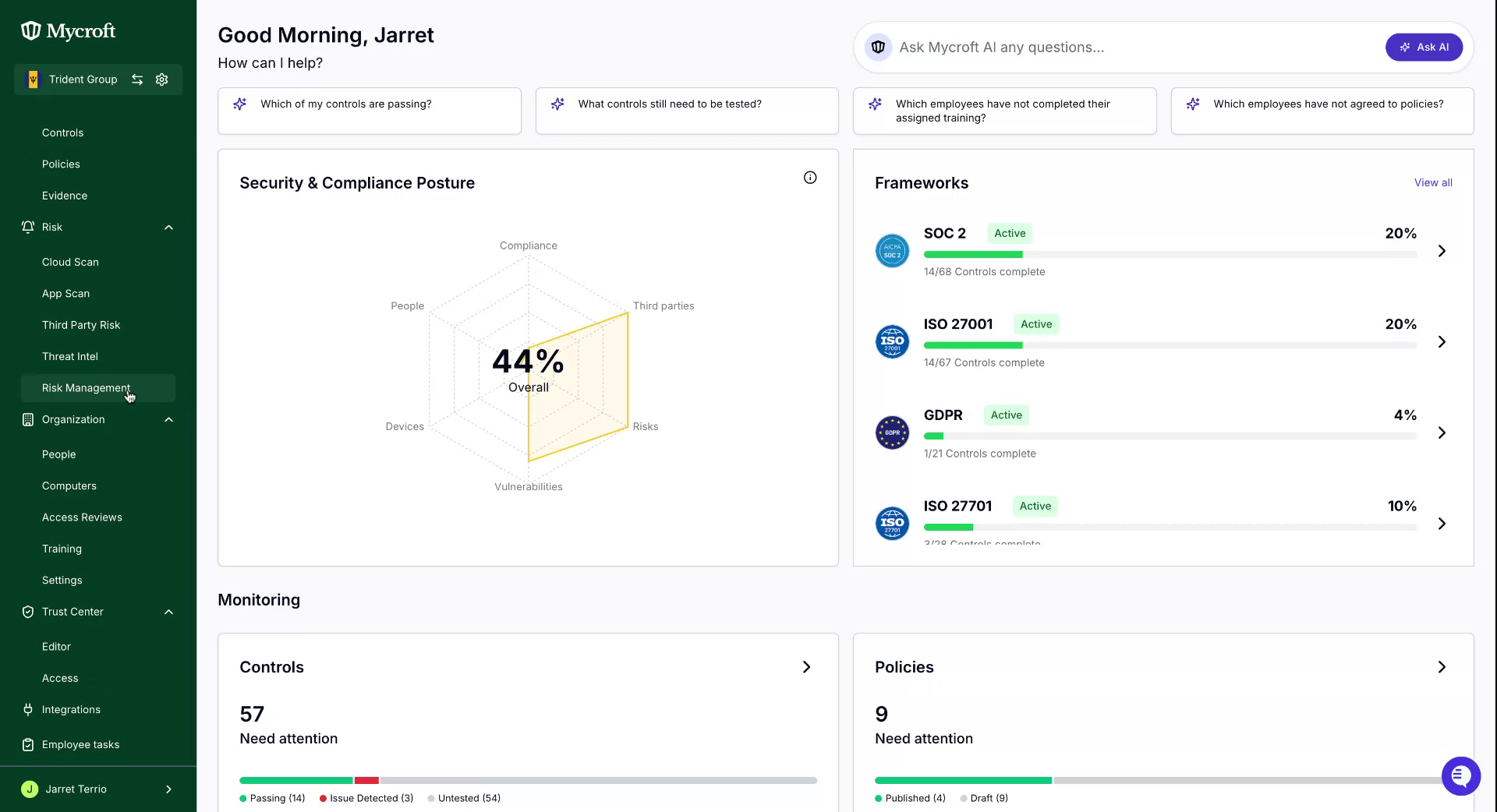Screen dimensions: 1497x812
Task: Expand Jarret Terrio account menu
Action: (168, 789)
